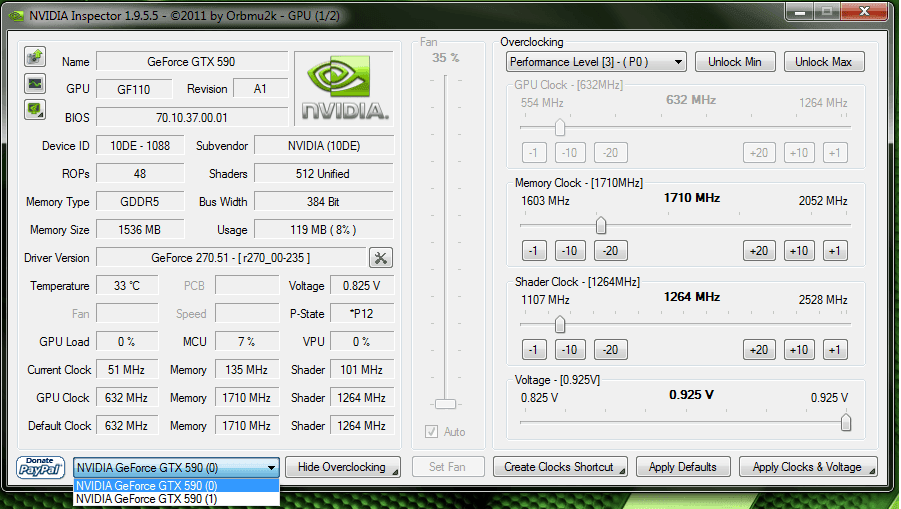Screen dimensions: 901x509
Task: Click Shader Clock +10 button
Action: tap(799, 350)
